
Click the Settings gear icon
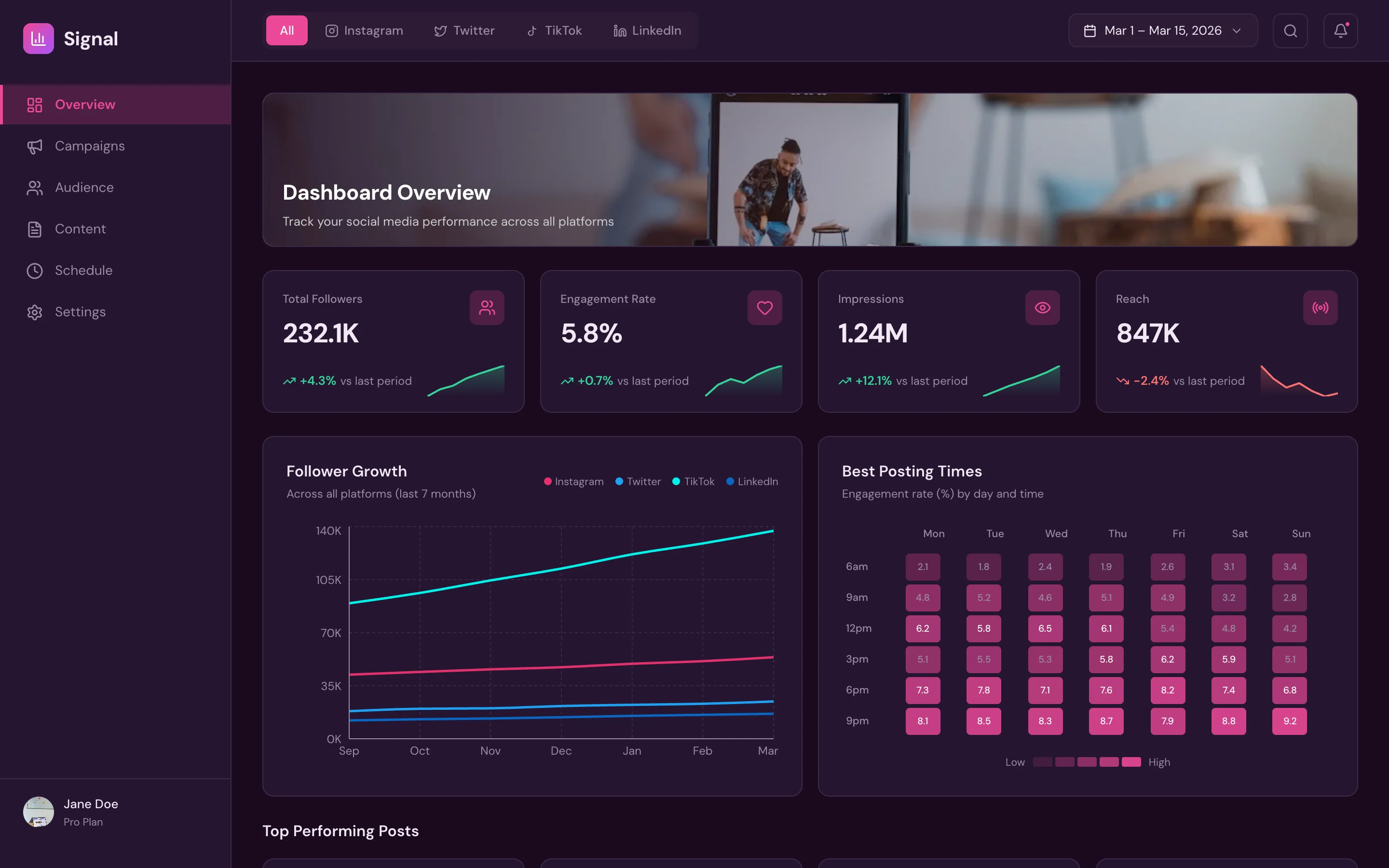(34, 312)
